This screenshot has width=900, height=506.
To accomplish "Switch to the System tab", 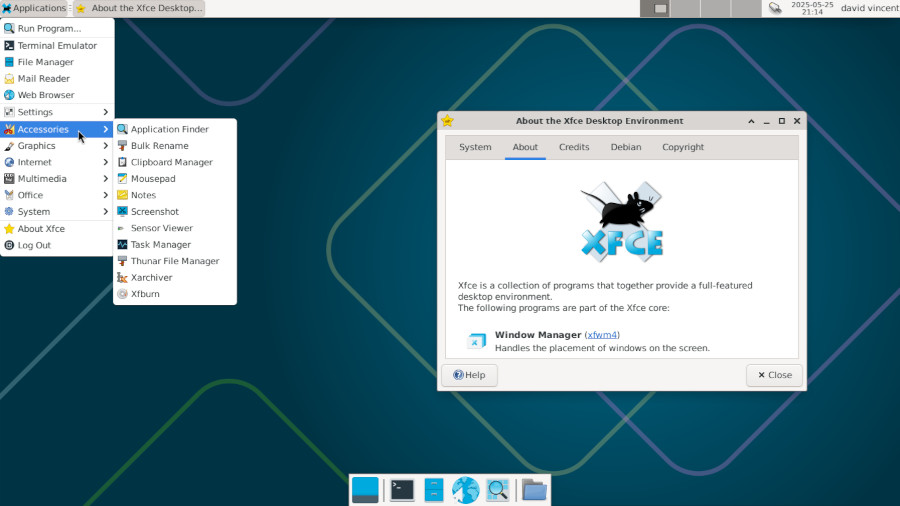I will [475, 147].
